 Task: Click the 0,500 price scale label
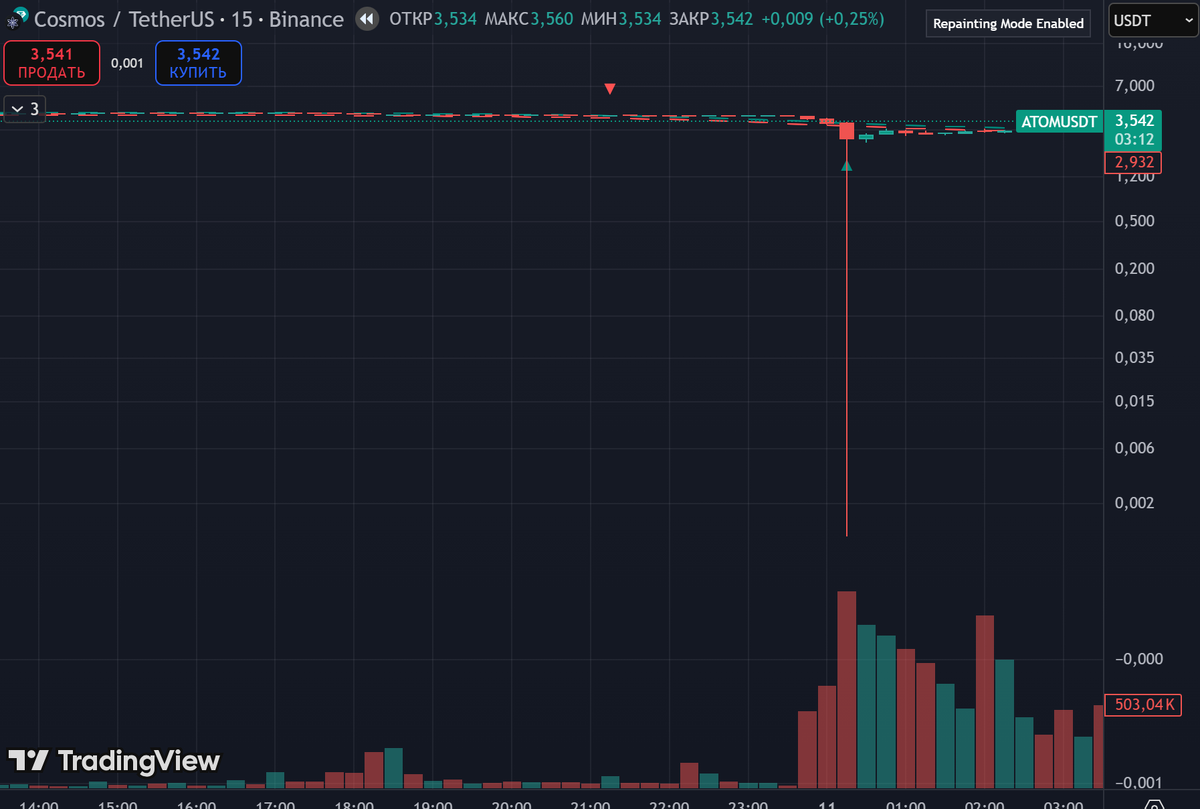(1134, 221)
